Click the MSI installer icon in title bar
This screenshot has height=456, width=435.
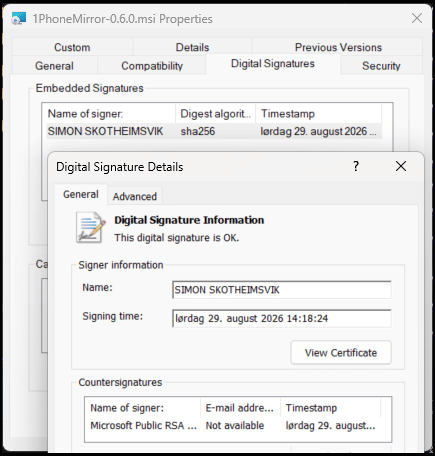pos(19,18)
